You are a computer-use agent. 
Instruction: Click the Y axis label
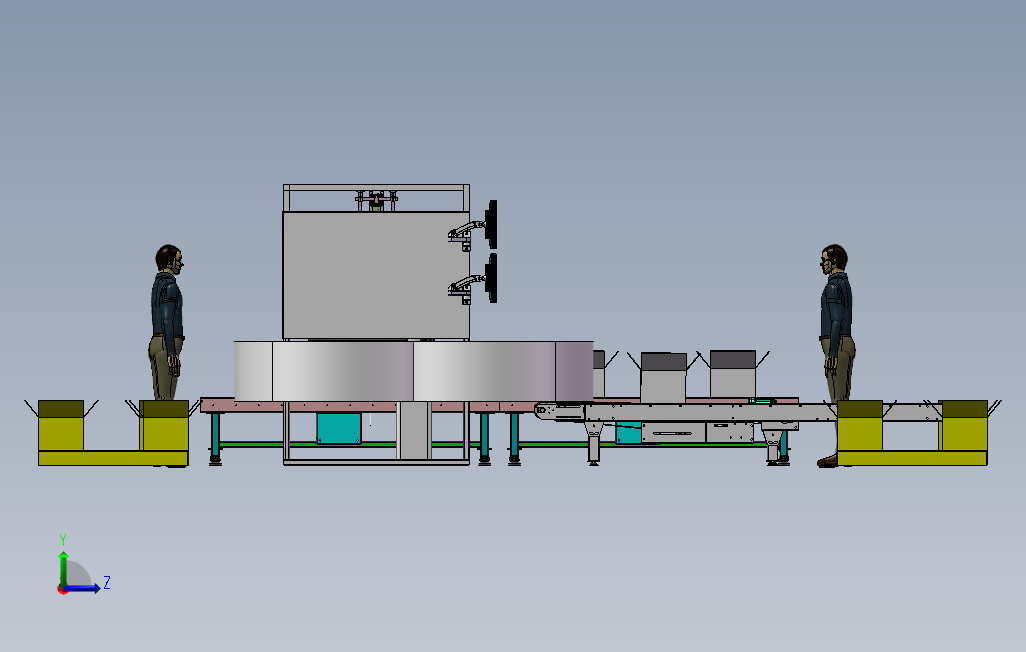[63, 540]
